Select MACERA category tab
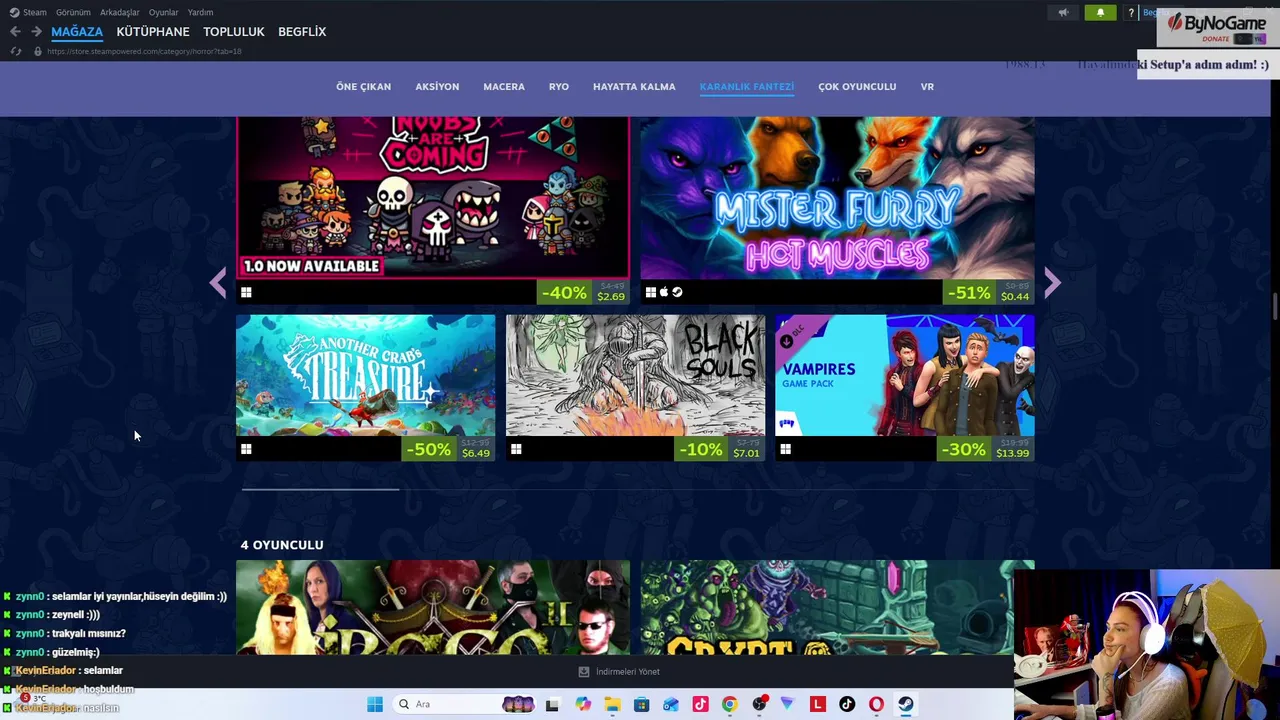Image resolution: width=1280 pixels, height=720 pixels. [504, 87]
